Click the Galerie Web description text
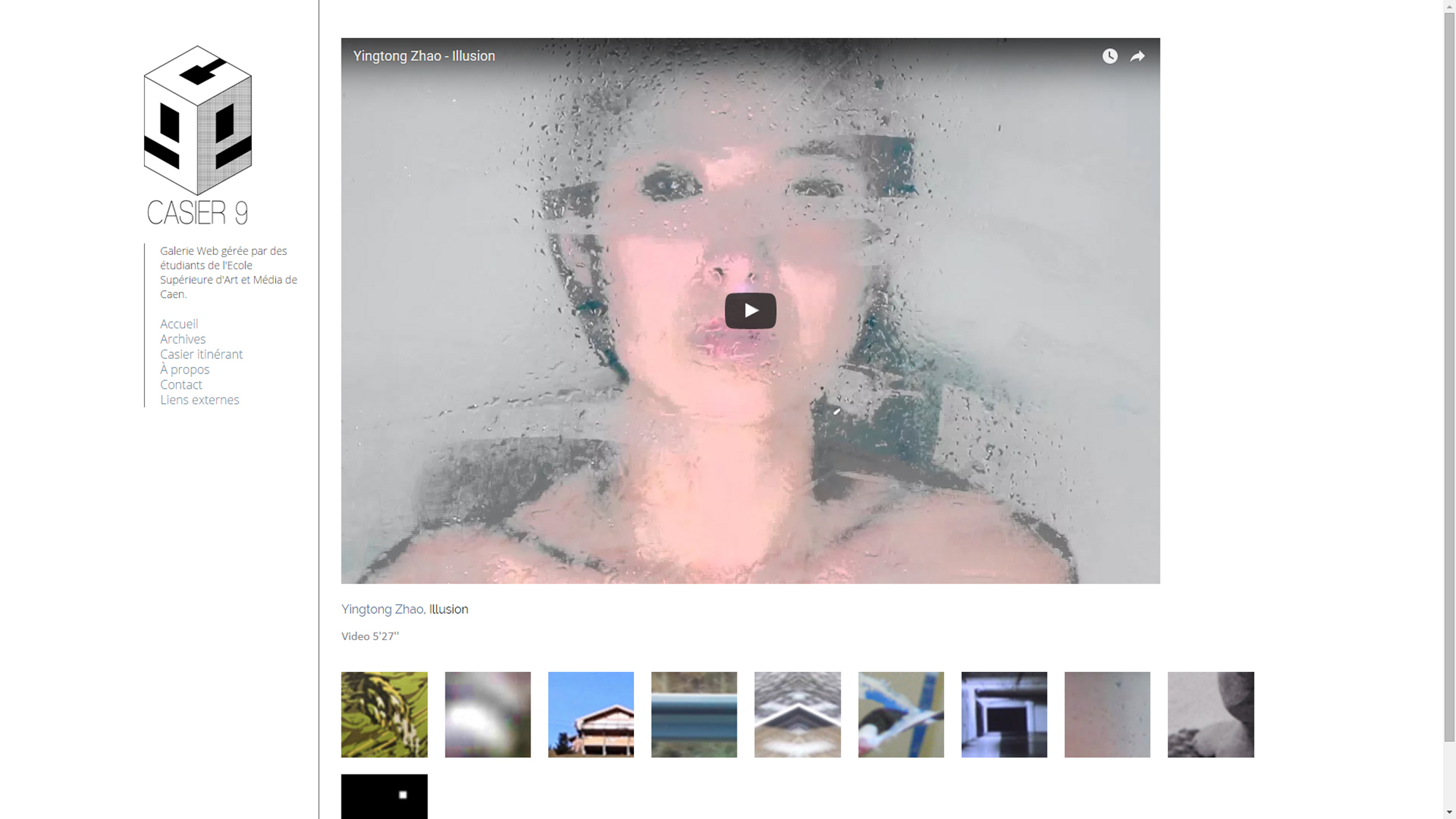 229,272
